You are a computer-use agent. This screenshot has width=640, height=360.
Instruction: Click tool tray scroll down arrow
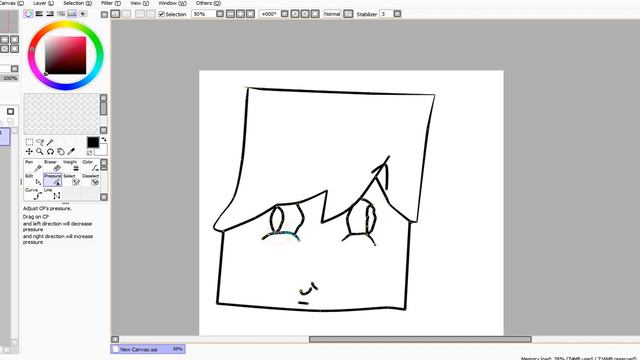click(x=104, y=197)
